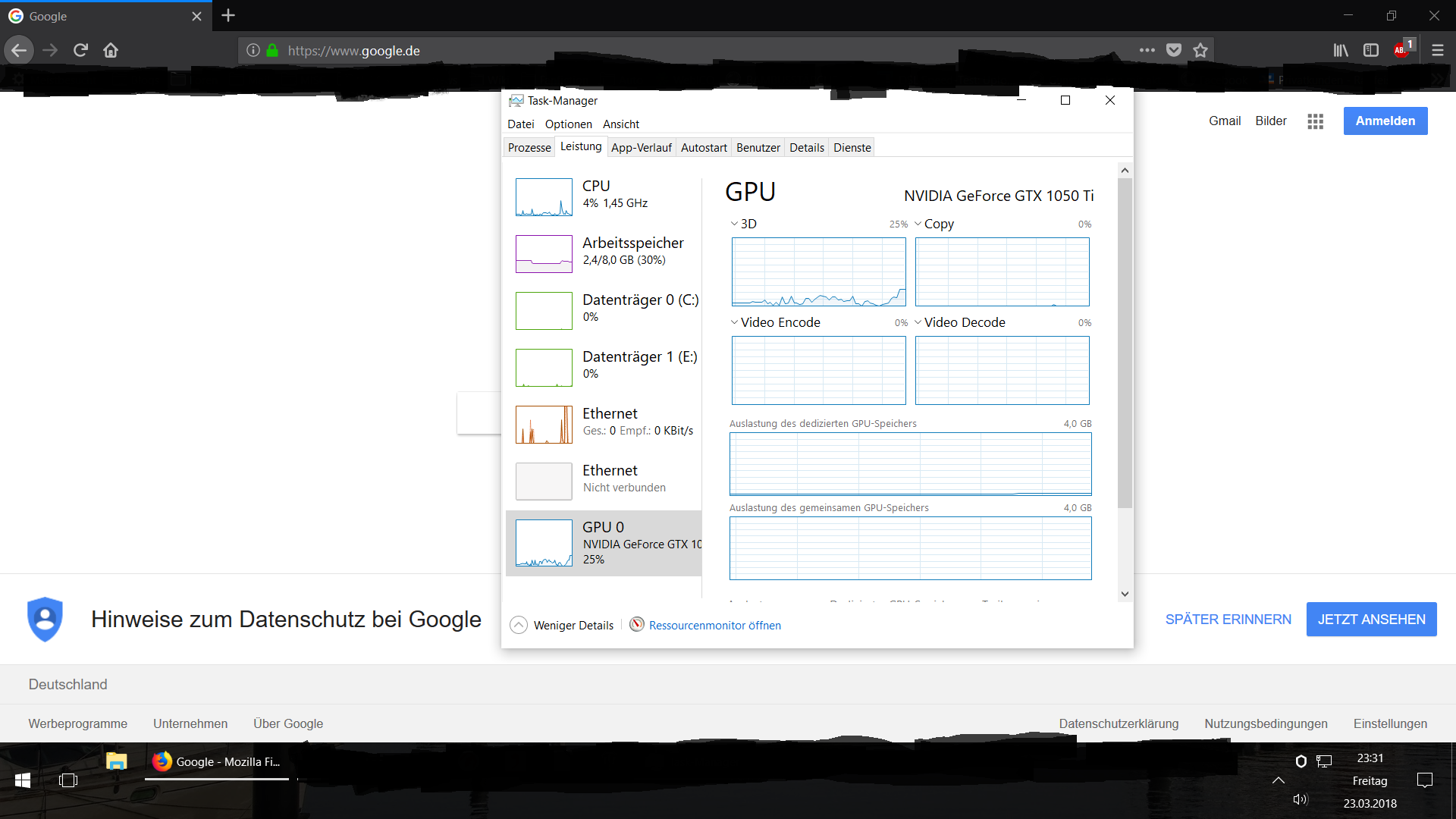Click the Firefox home icon
The image size is (1456, 819).
(111, 50)
